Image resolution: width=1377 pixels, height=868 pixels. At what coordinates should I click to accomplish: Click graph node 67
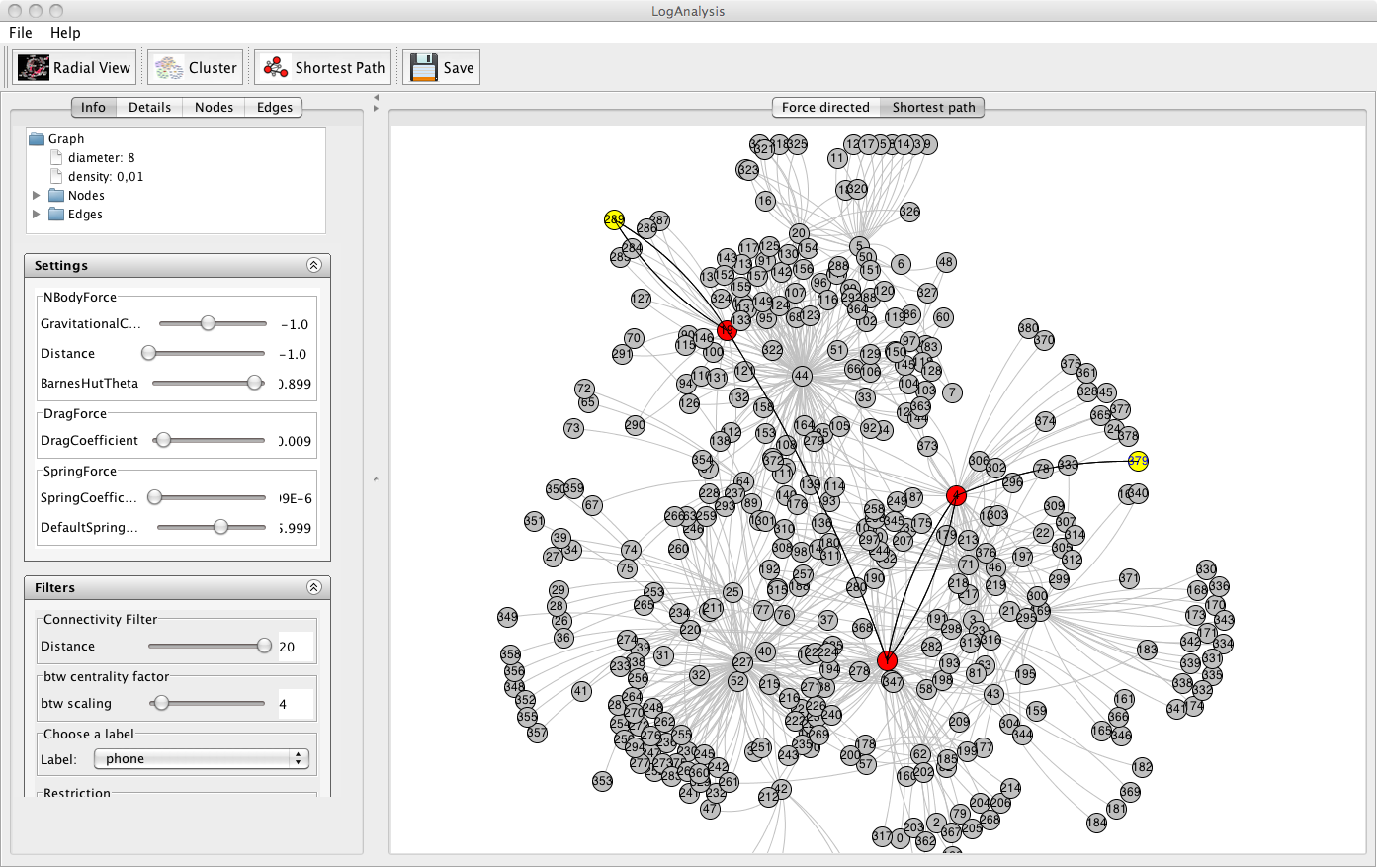click(592, 505)
